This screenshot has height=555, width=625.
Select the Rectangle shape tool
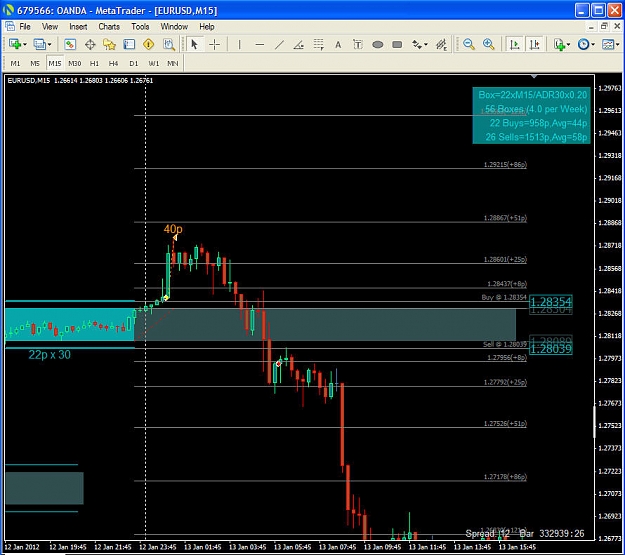pos(397,44)
